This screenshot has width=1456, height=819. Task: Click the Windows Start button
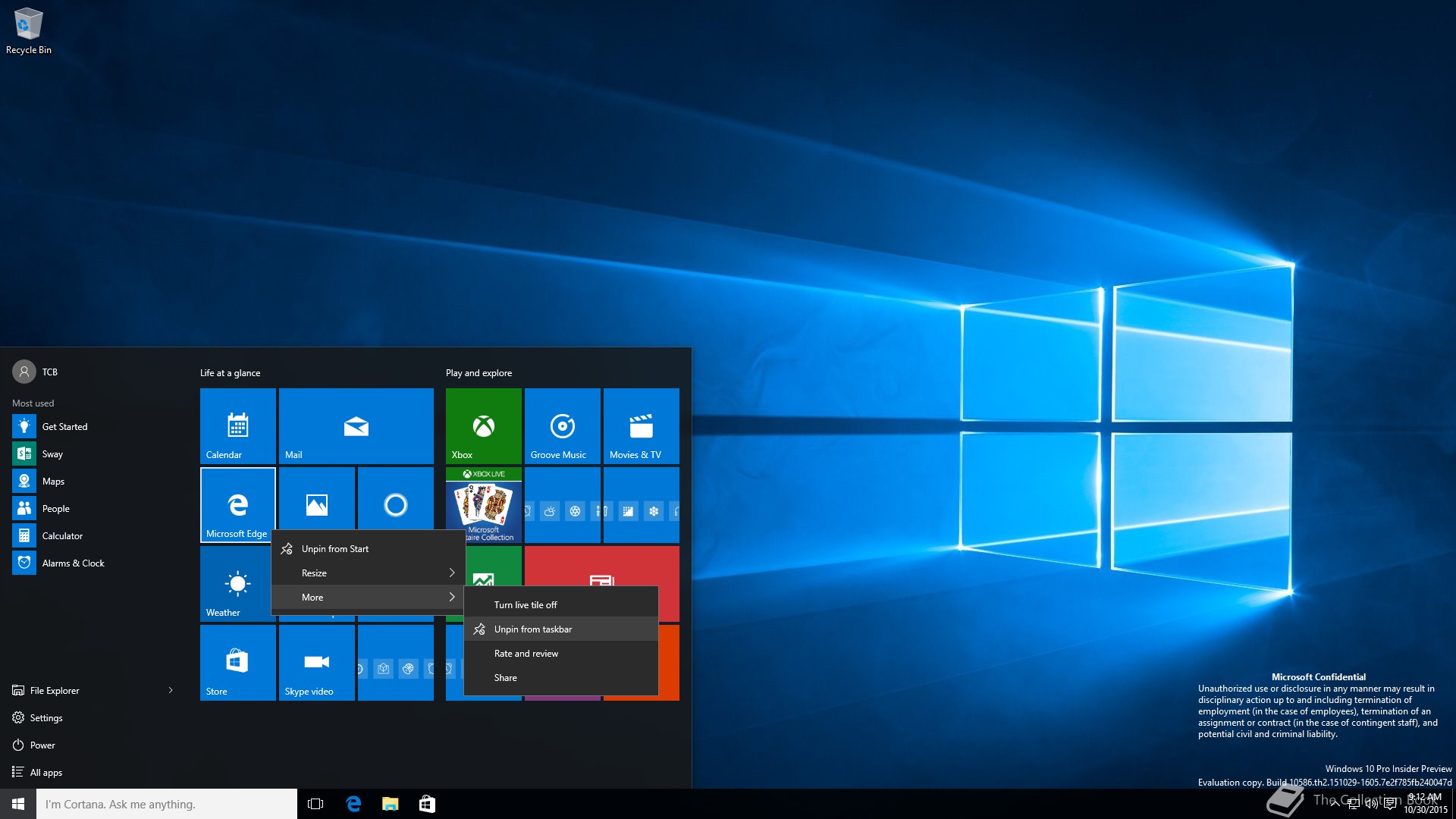[x=18, y=804]
